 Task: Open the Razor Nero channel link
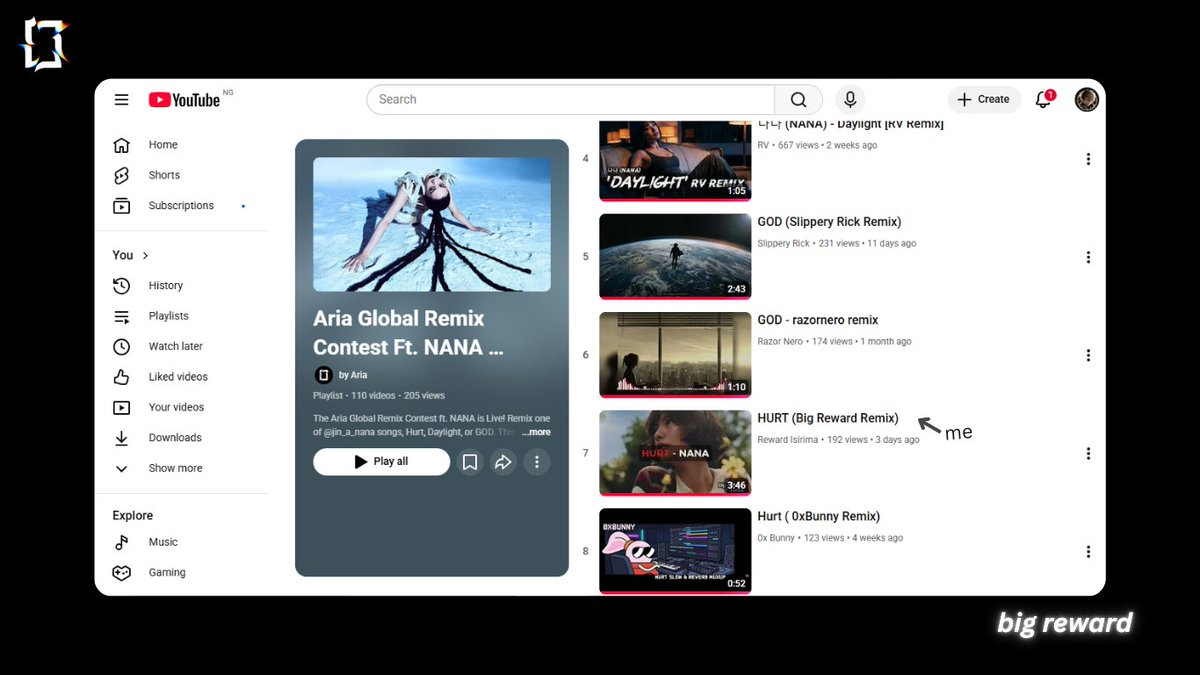[x=780, y=341]
